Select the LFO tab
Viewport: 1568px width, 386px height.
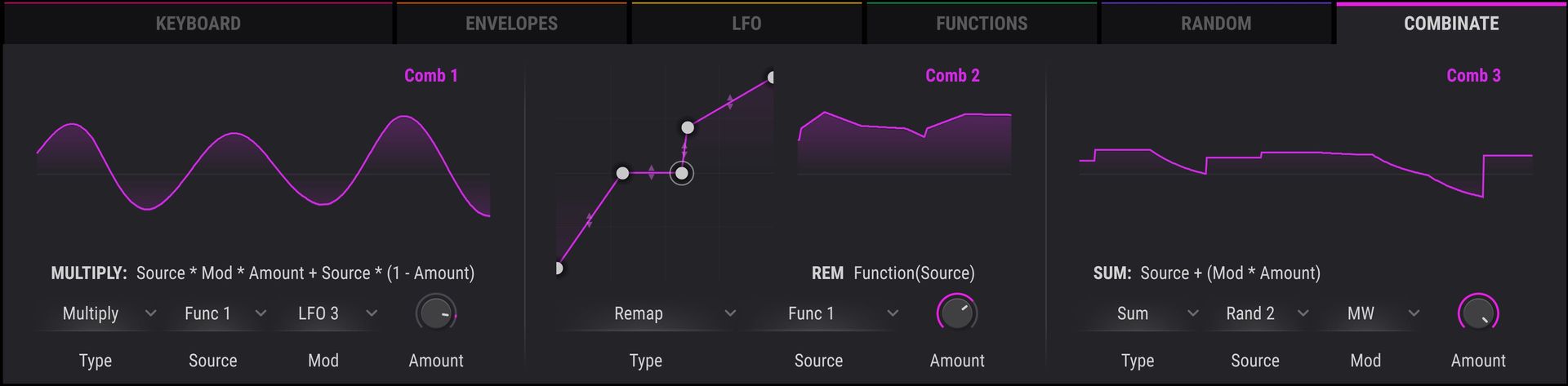pos(746,23)
